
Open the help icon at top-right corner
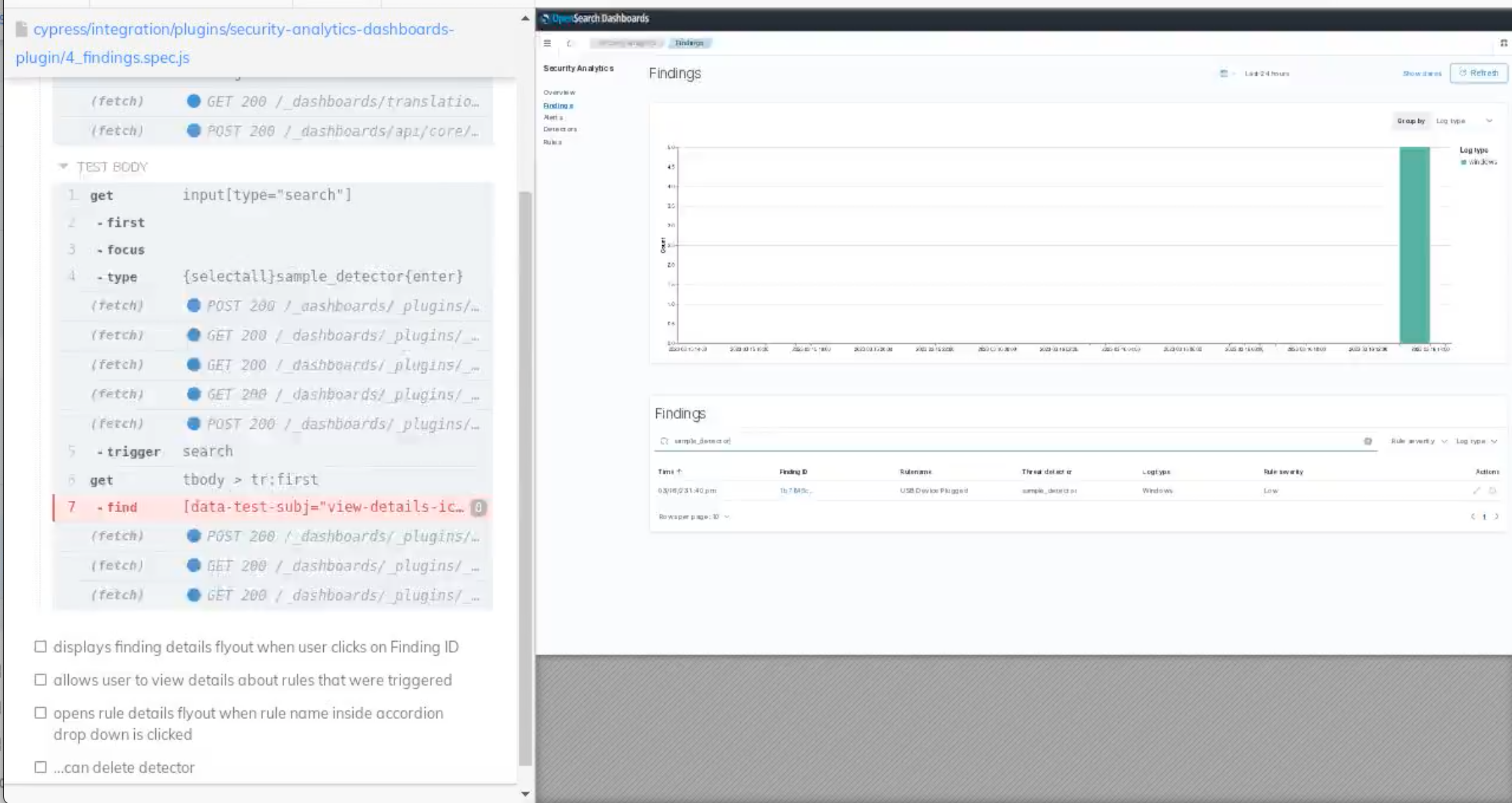(x=1503, y=43)
